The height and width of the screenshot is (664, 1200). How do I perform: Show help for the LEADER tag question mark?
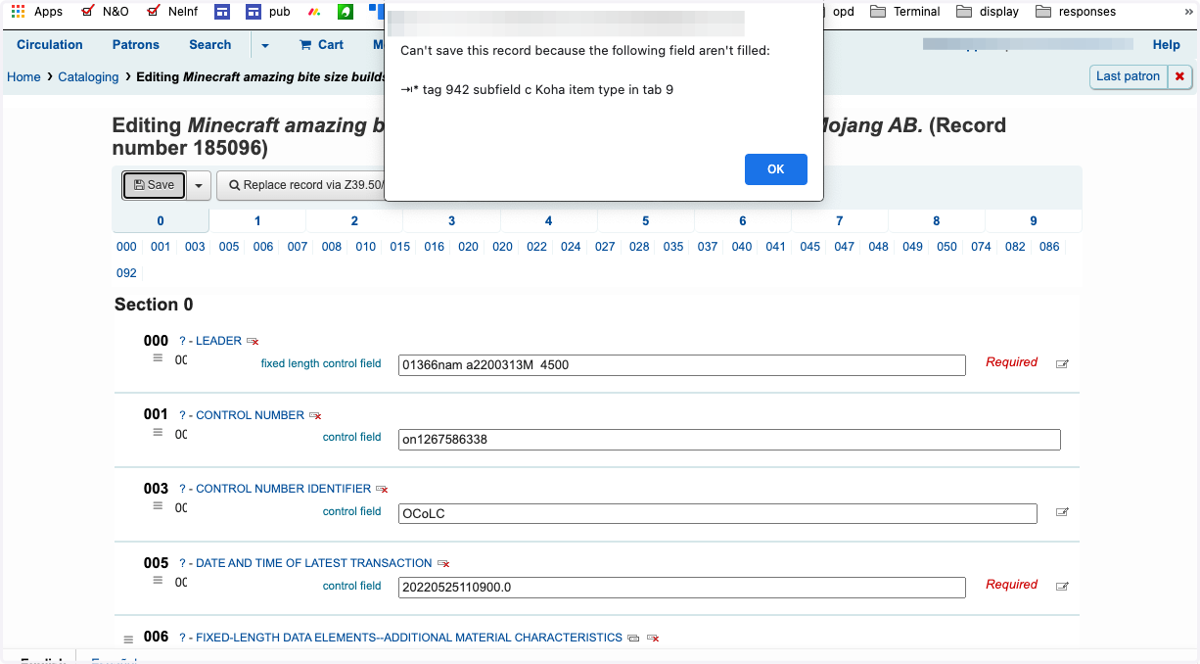point(182,341)
